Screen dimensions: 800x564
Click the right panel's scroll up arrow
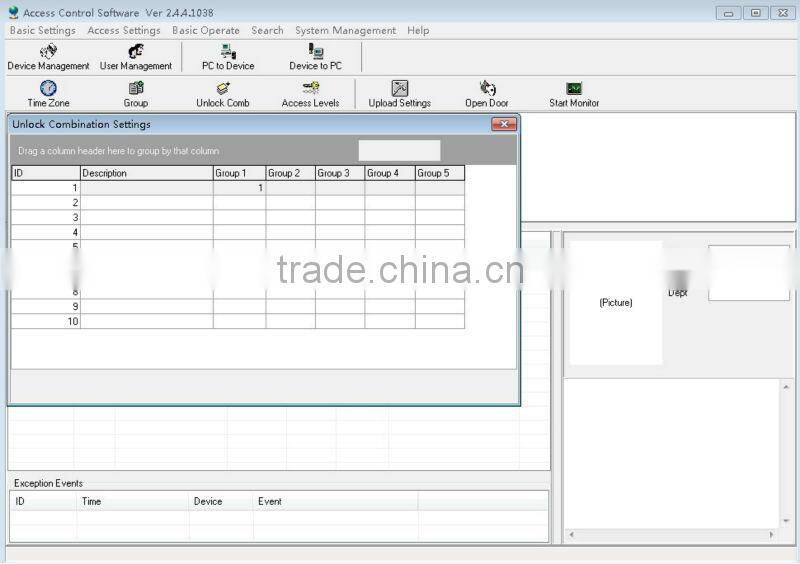coord(786,387)
